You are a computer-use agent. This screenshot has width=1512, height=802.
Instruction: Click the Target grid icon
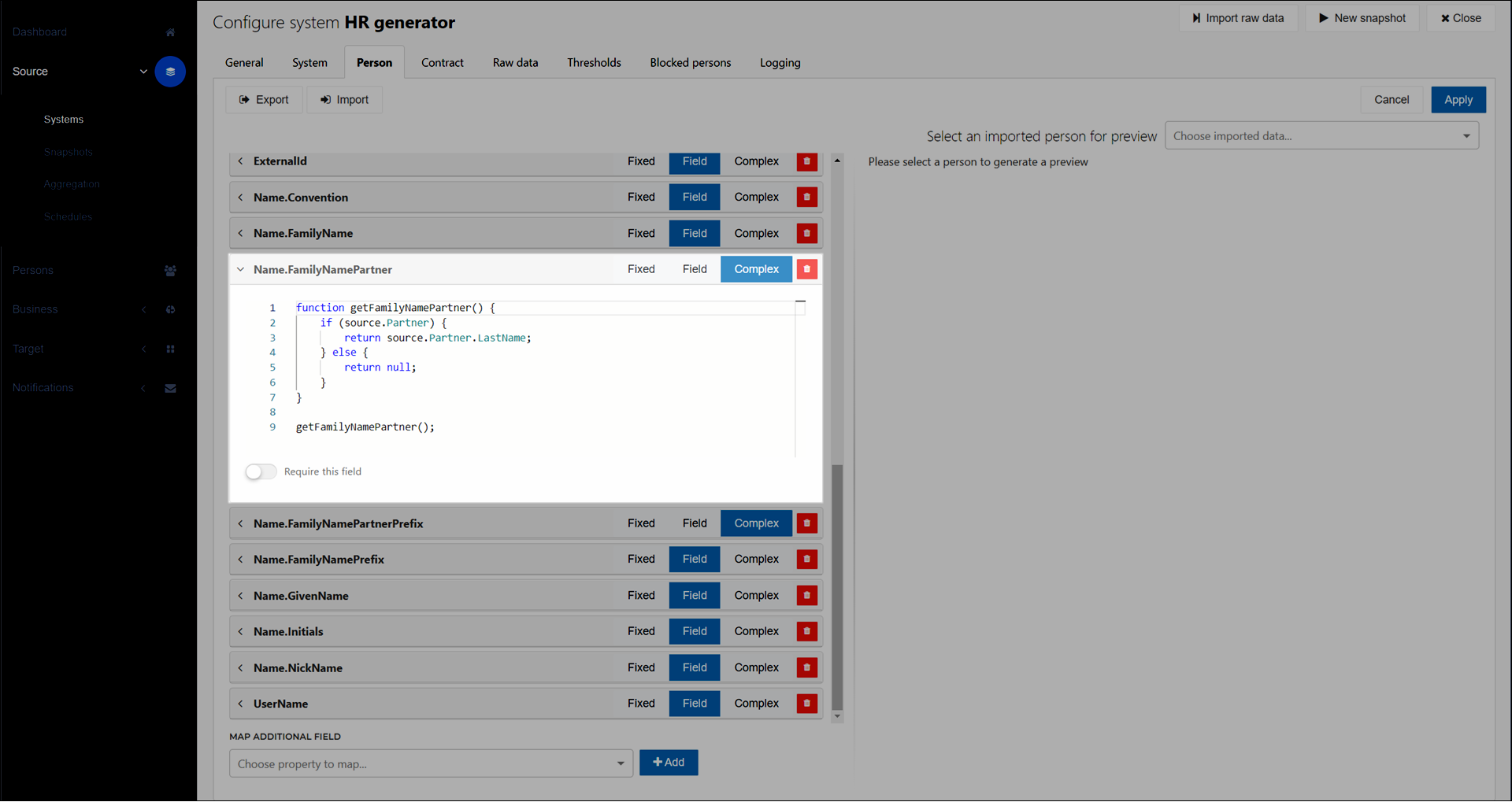(x=170, y=349)
